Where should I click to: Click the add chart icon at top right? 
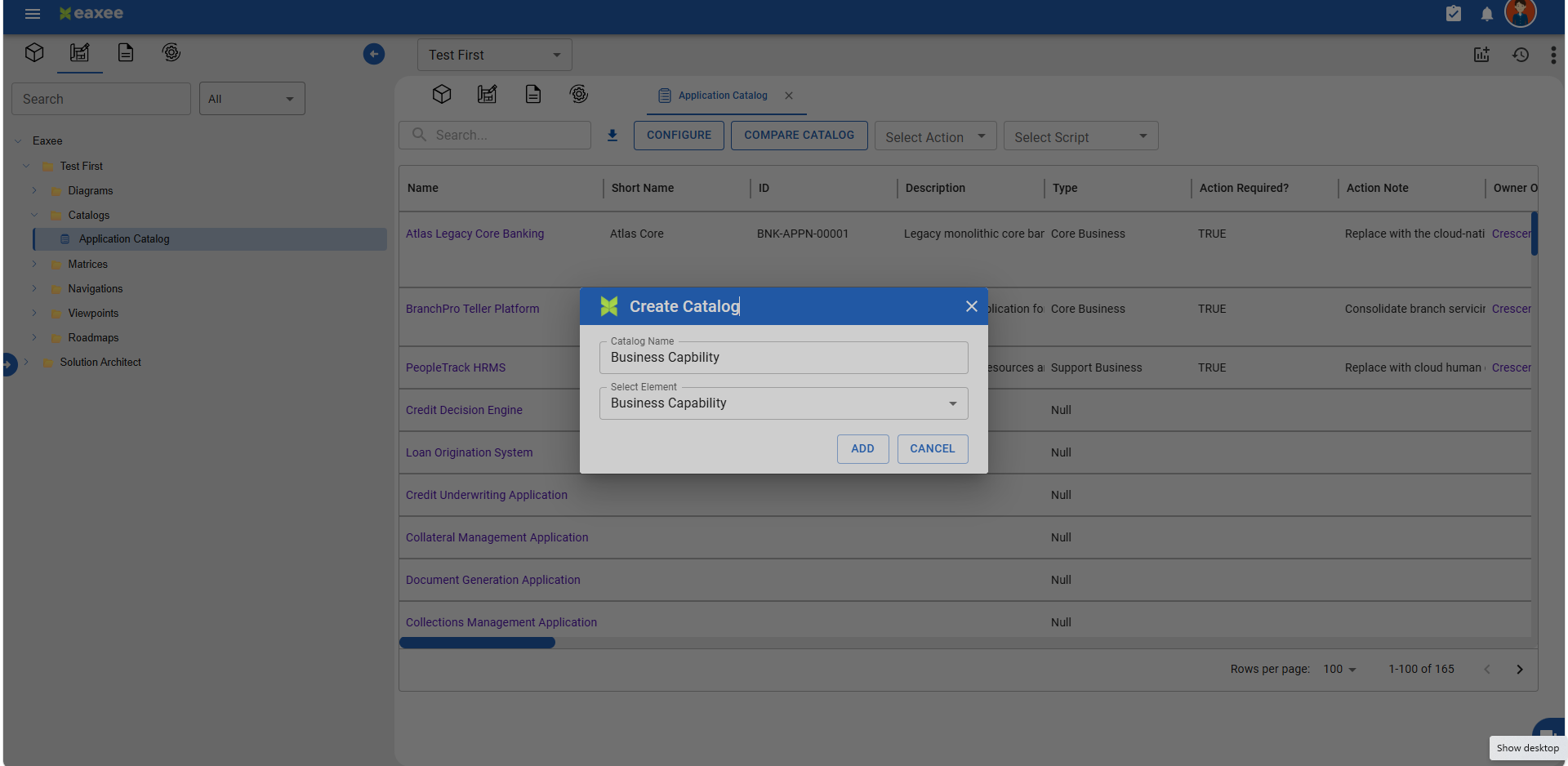click(1481, 55)
